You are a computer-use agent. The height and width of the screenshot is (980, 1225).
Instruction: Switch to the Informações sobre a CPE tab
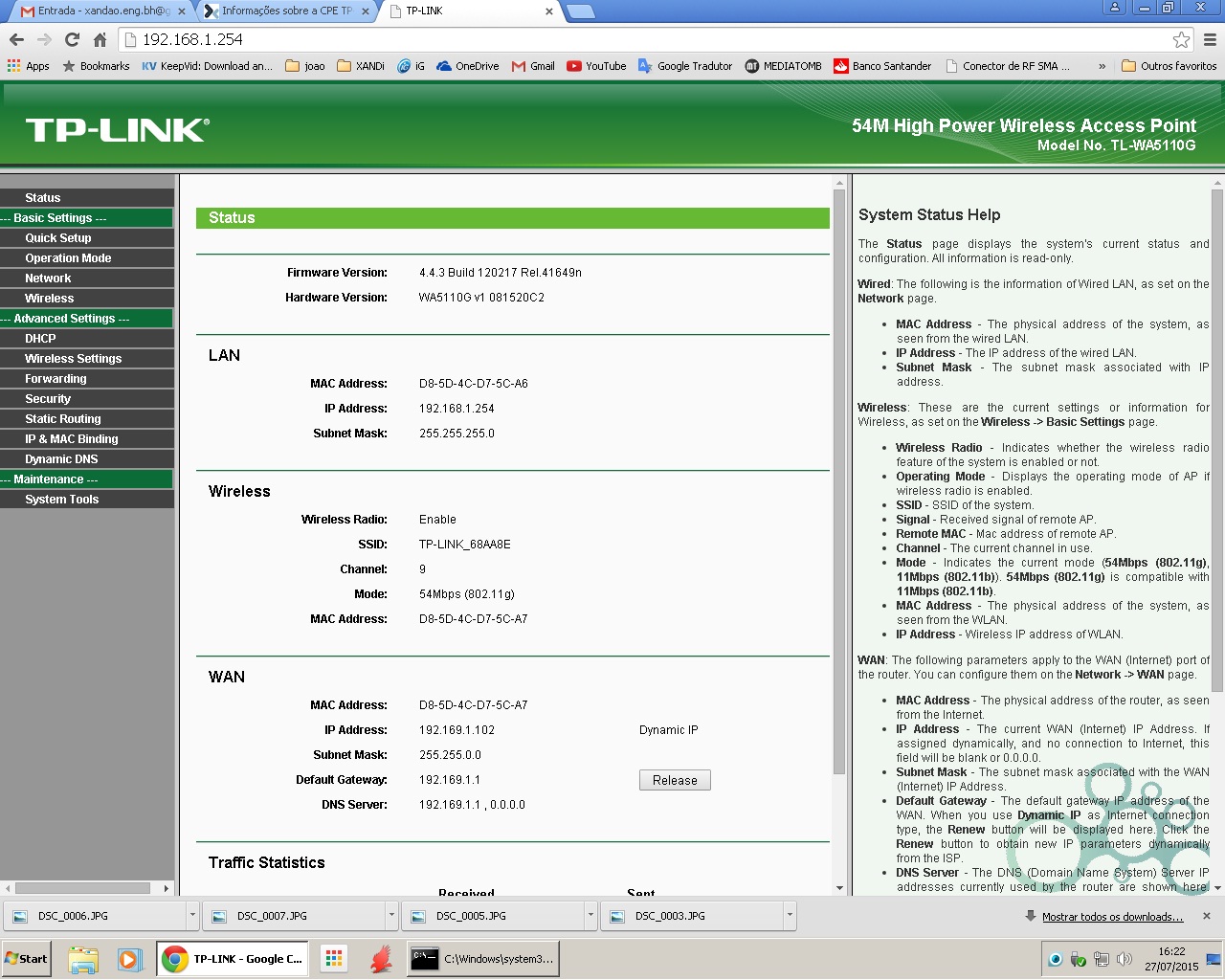coord(286,11)
